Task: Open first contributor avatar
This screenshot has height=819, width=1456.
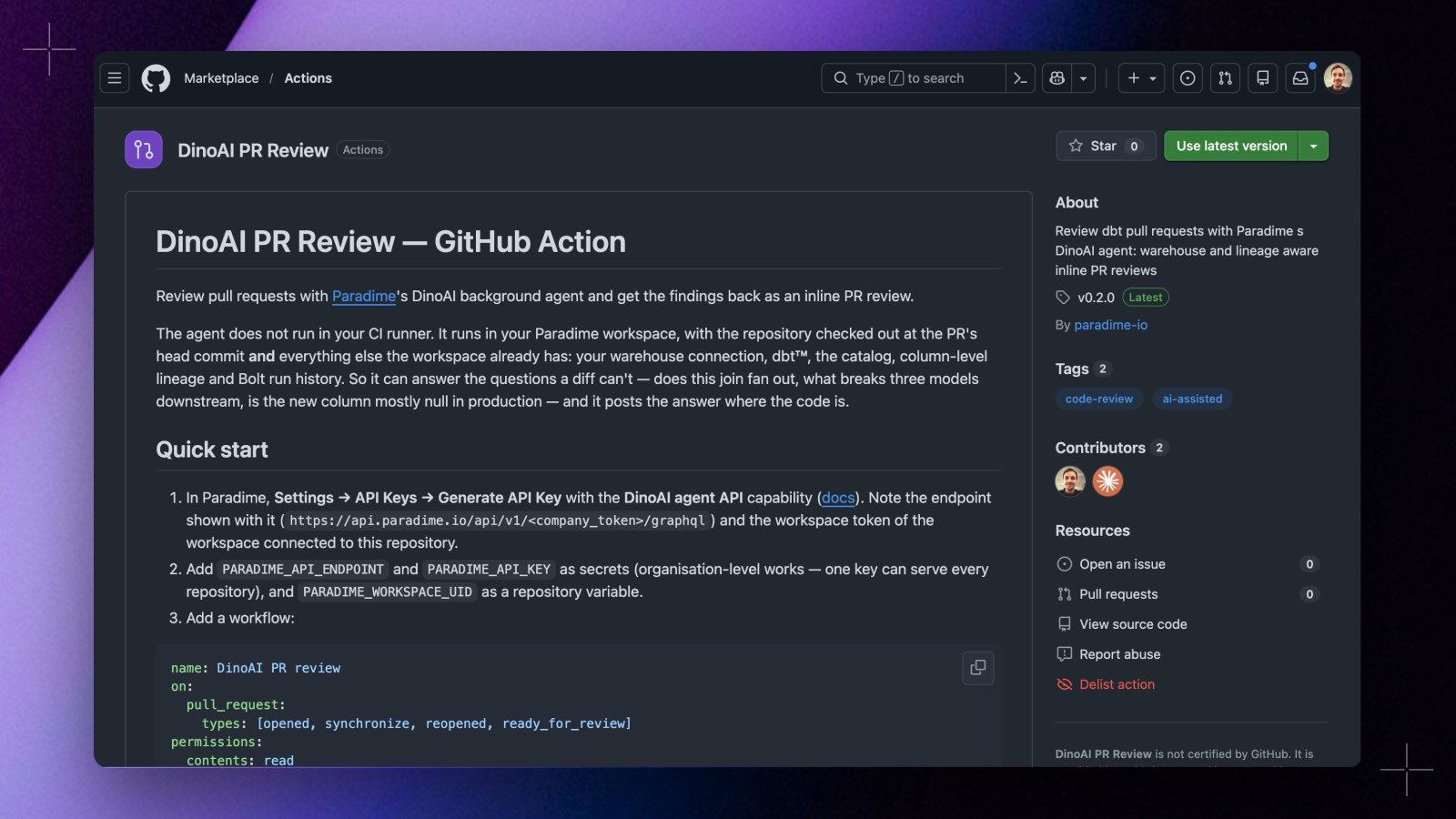Action: point(1070,480)
